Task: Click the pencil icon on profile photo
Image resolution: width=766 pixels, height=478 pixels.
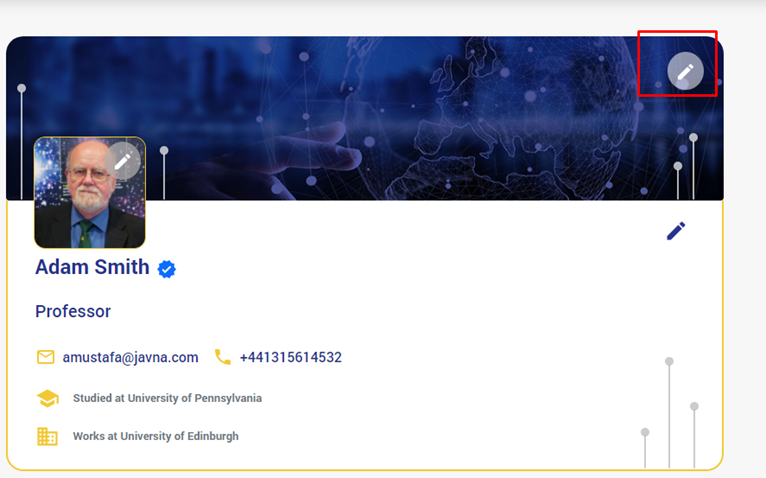Action: (123, 161)
